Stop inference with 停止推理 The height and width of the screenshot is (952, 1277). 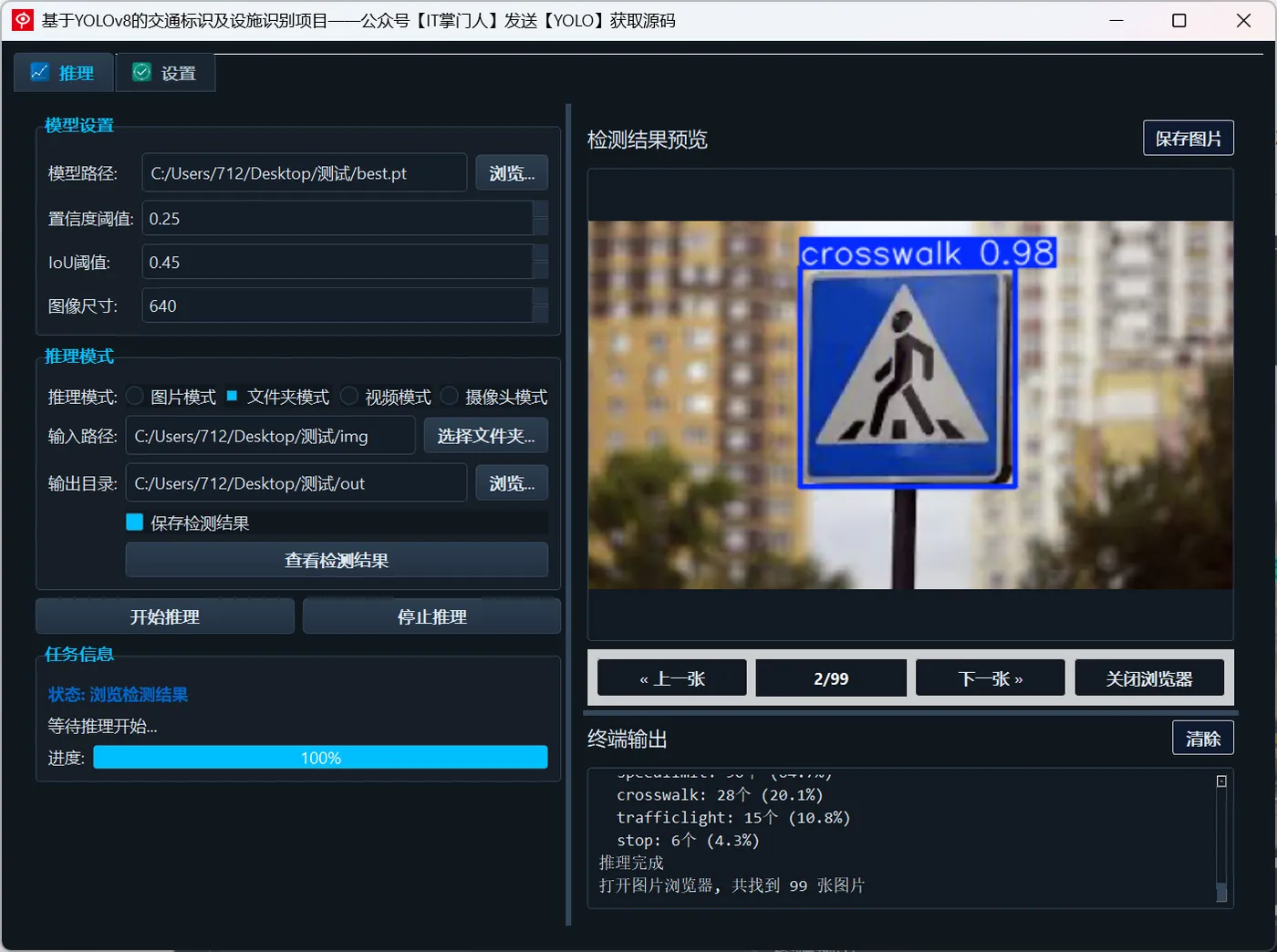pyautogui.click(x=431, y=616)
